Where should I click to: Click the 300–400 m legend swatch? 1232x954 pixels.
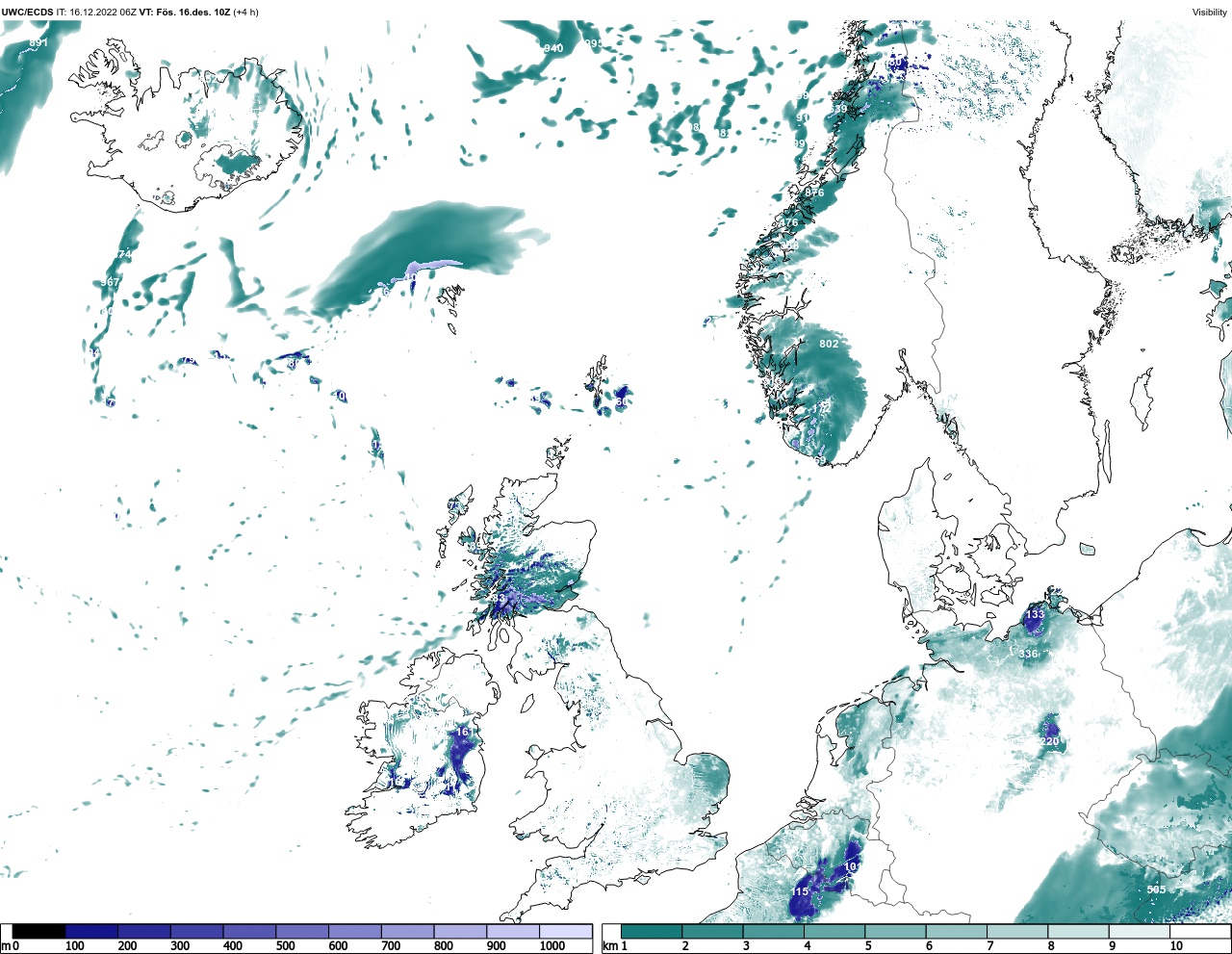point(197,932)
